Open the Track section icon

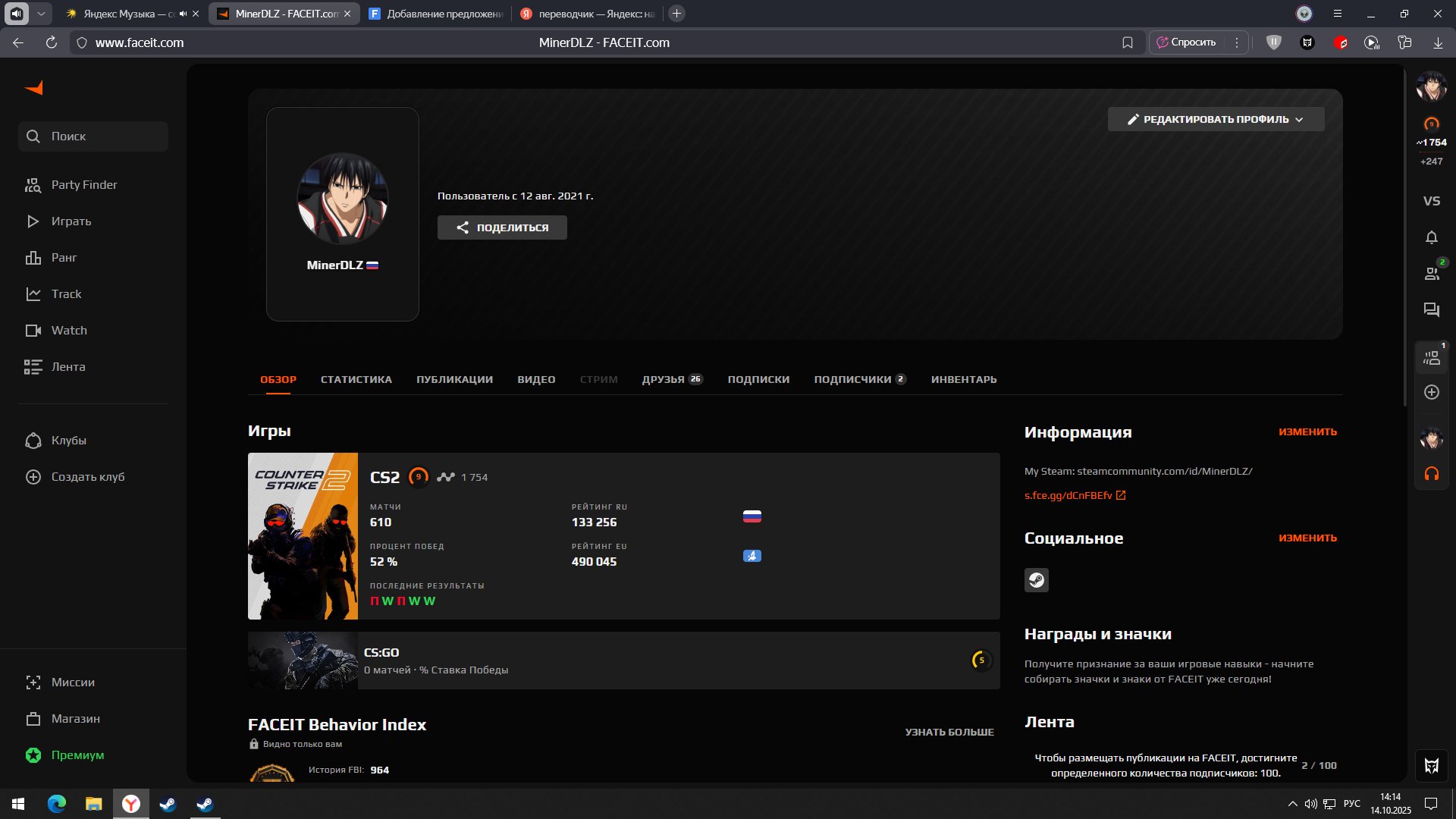click(33, 294)
